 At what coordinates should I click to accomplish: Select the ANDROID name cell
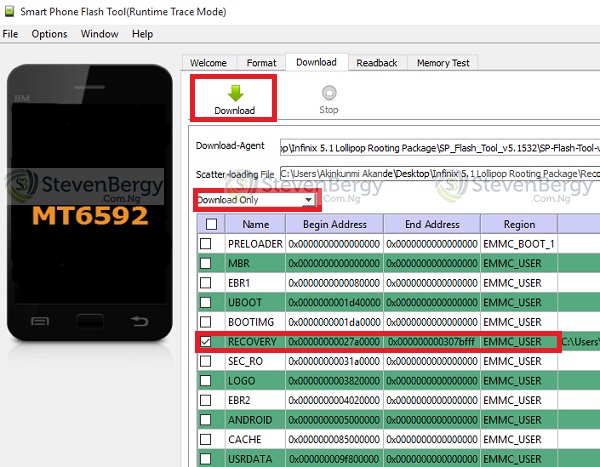(255, 420)
